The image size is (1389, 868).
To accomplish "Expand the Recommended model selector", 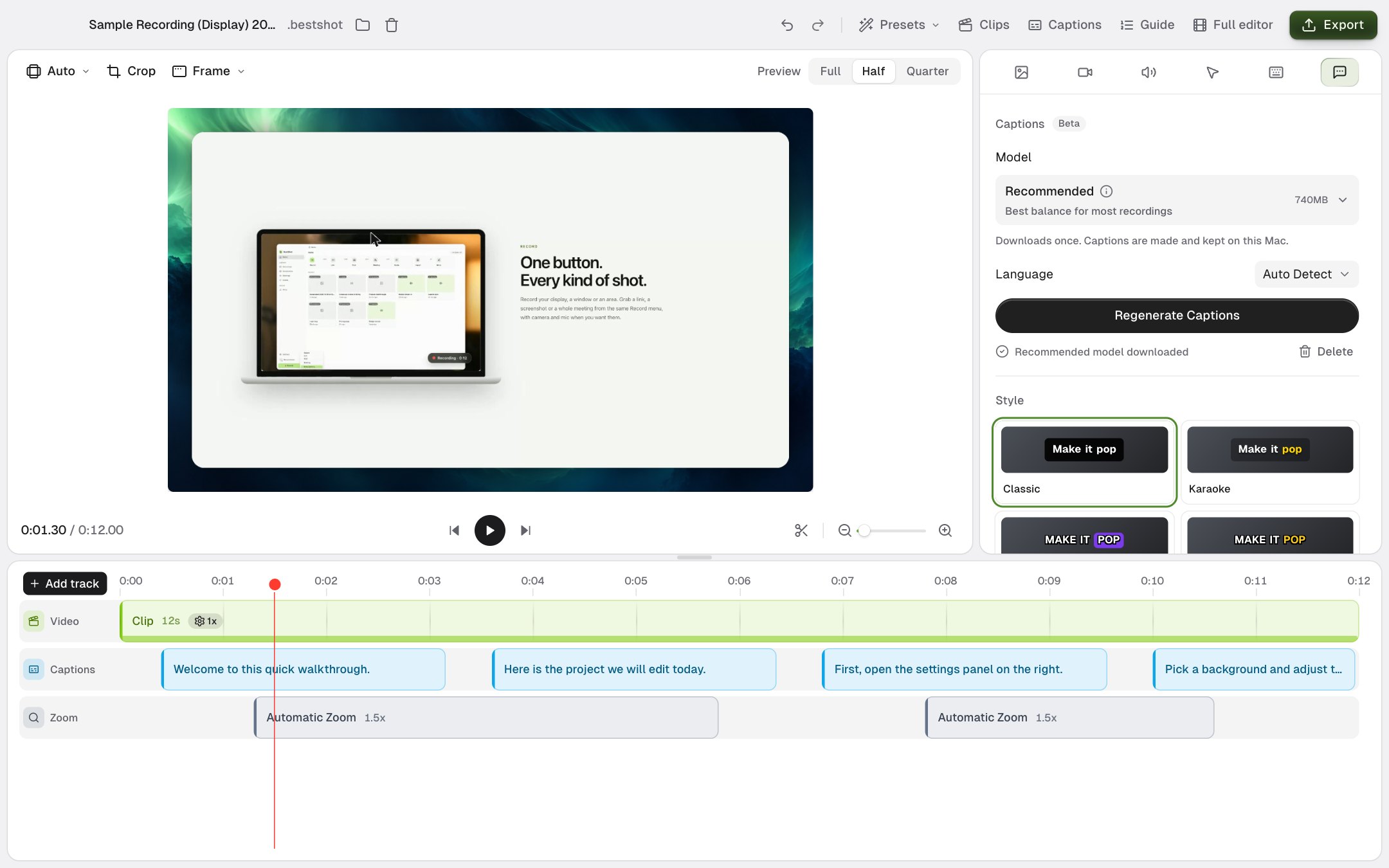I will (x=1177, y=200).
